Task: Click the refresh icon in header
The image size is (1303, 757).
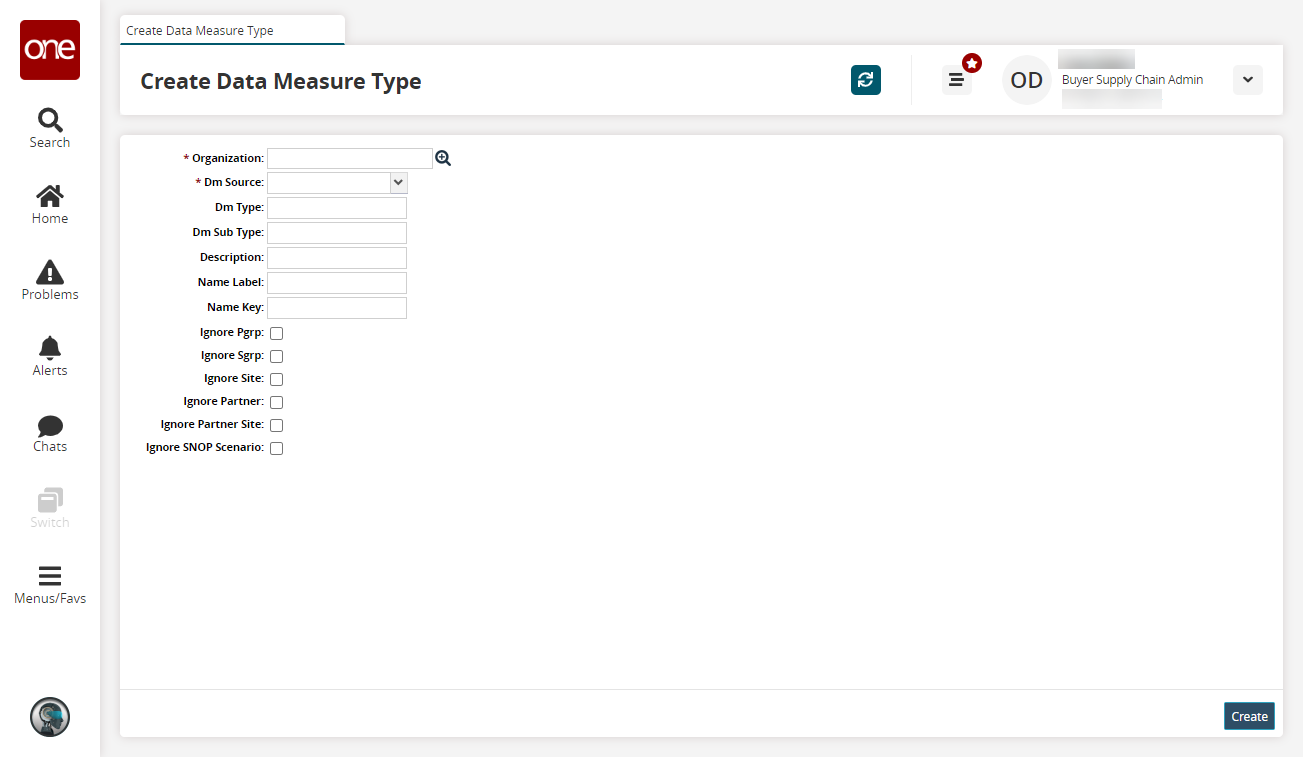Action: [866, 80]
